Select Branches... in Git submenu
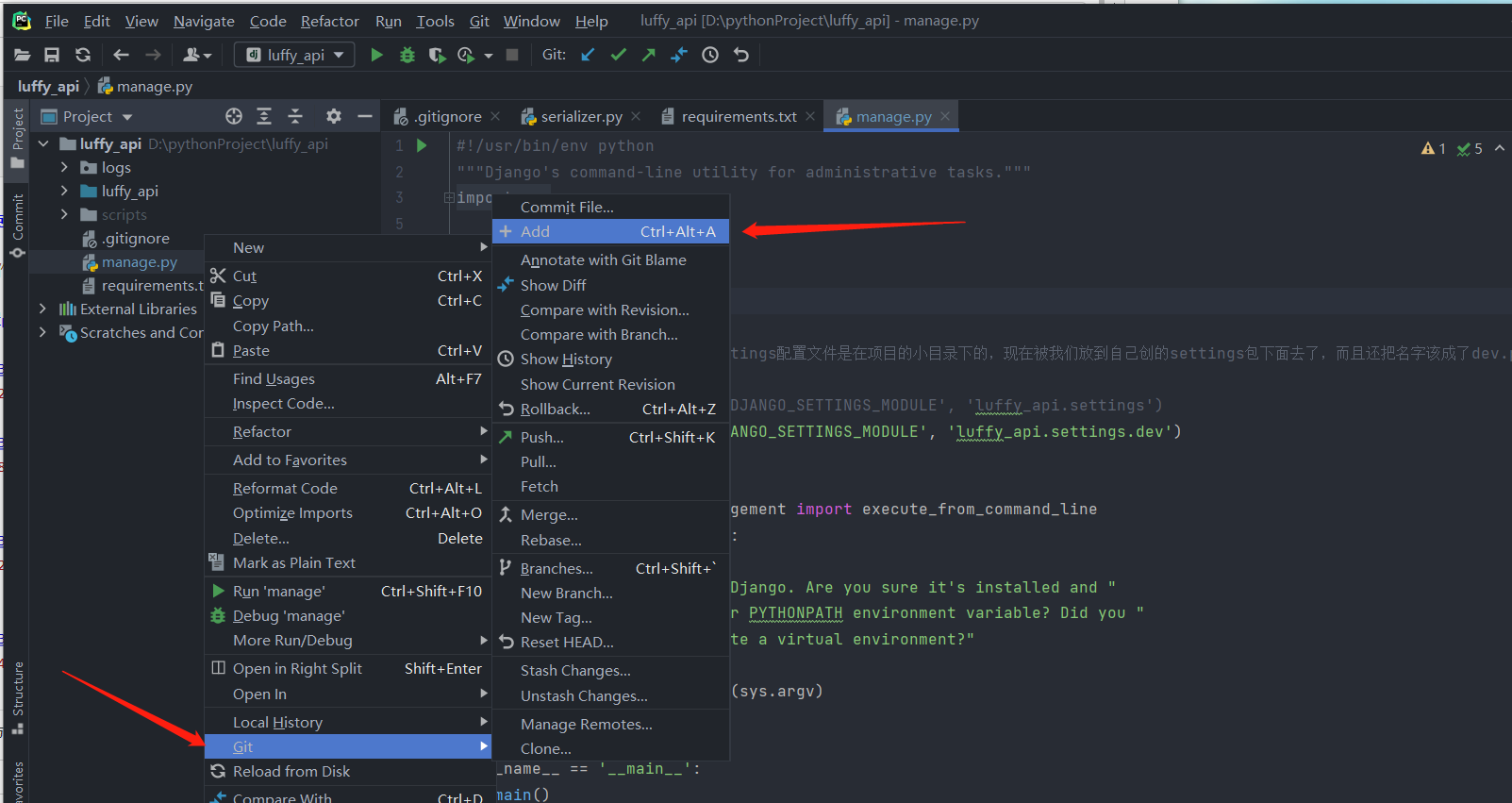1512x803 pixels. click(611, 568)
